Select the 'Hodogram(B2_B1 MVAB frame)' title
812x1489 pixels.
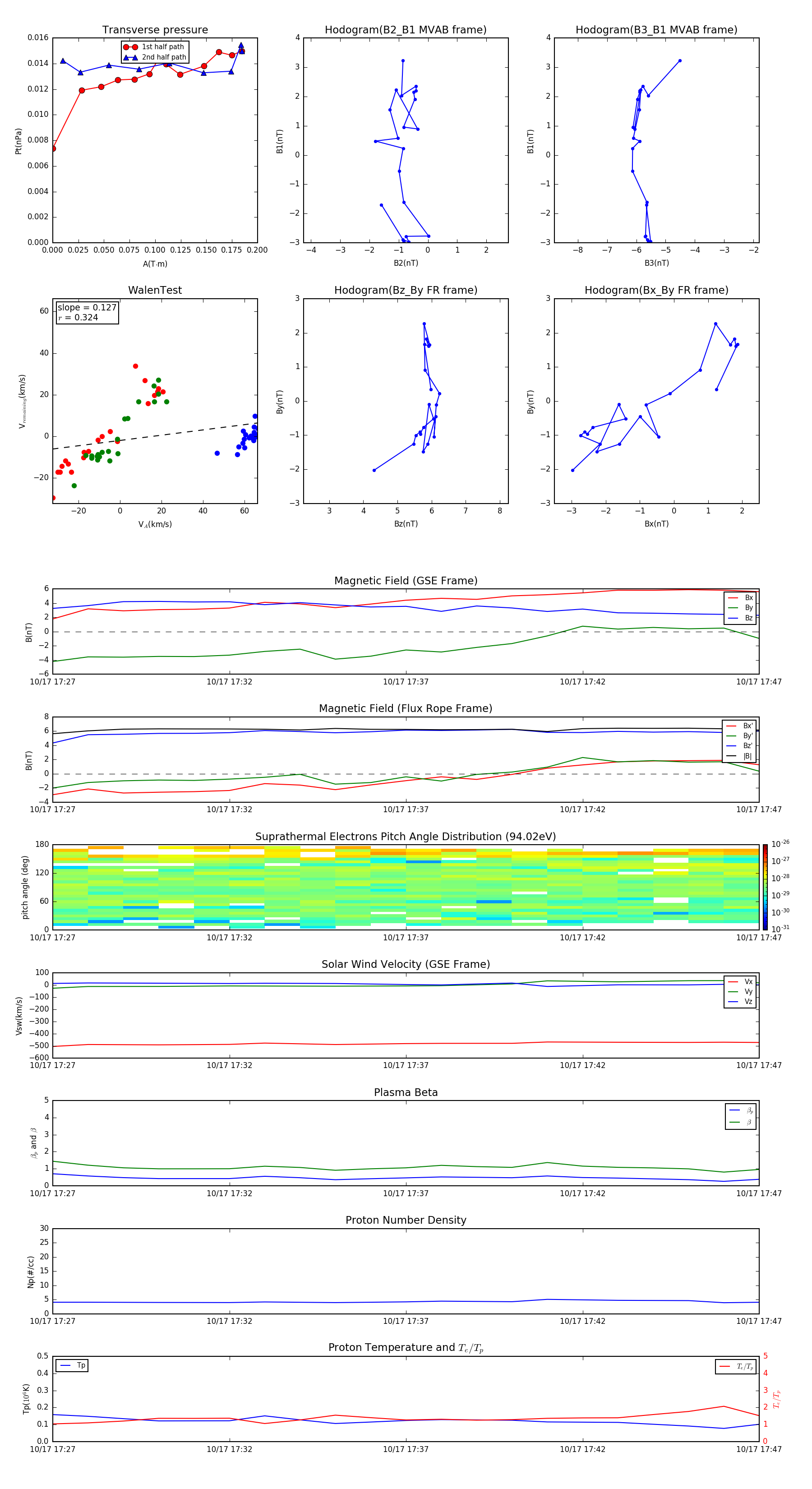pos(406,30)
